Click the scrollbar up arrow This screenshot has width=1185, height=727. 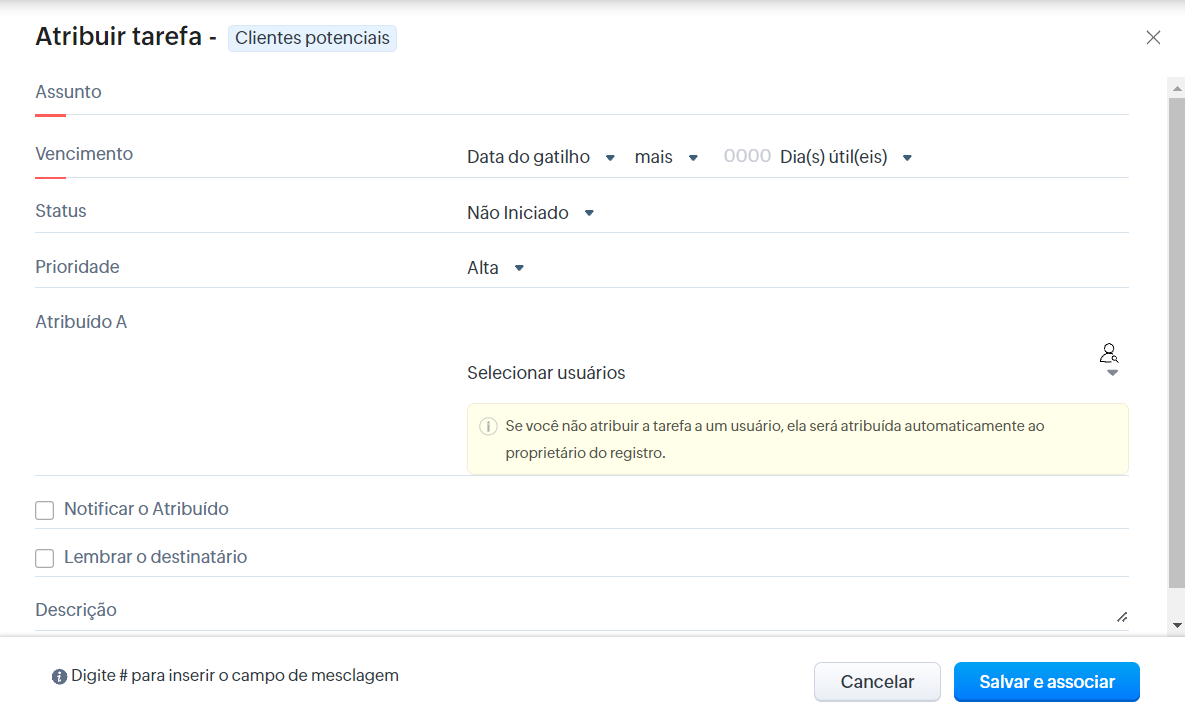1177,88
